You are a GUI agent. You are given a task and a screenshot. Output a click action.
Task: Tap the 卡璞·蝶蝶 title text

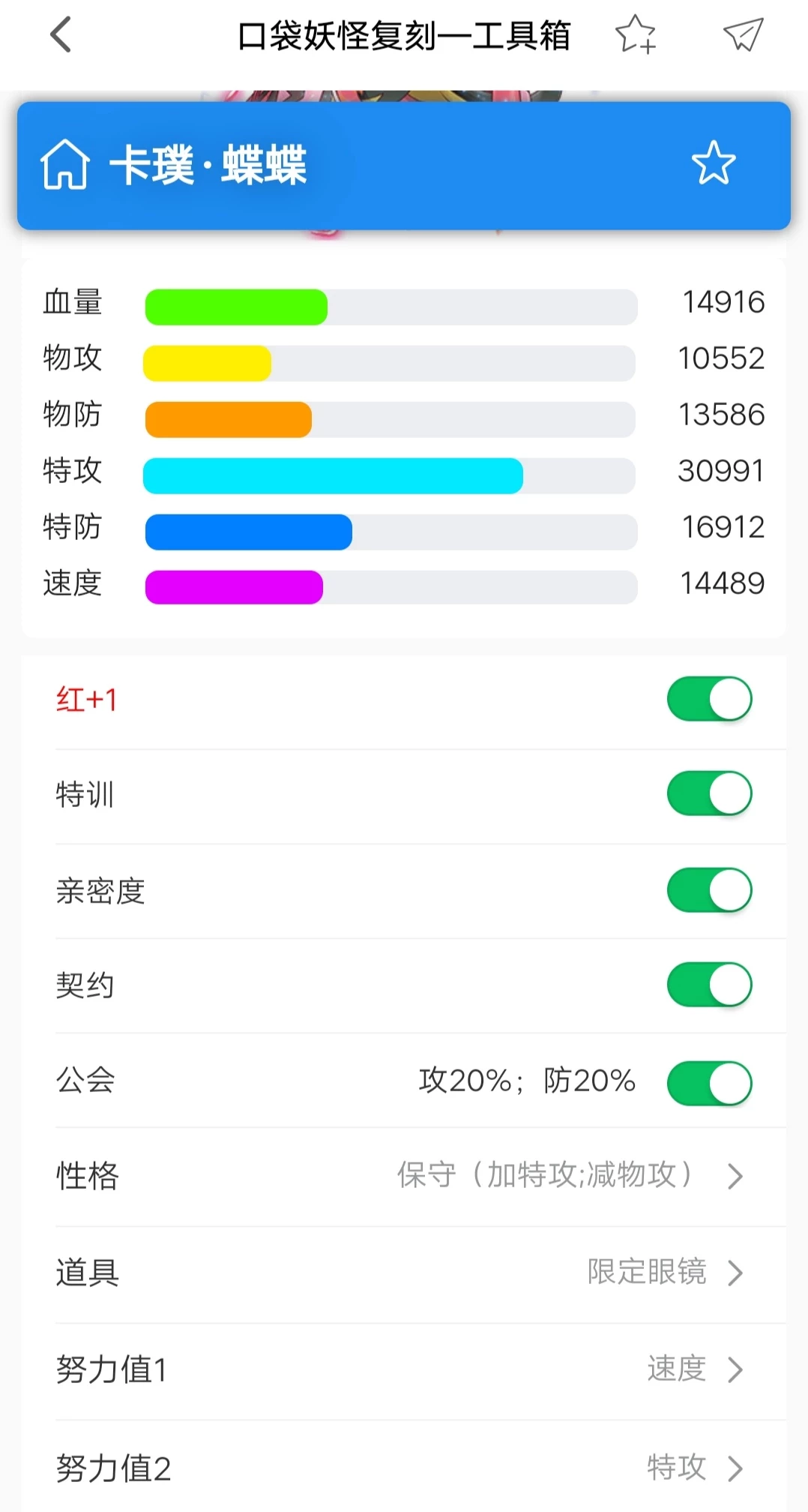pyautogui.click(x=208, y=165)
